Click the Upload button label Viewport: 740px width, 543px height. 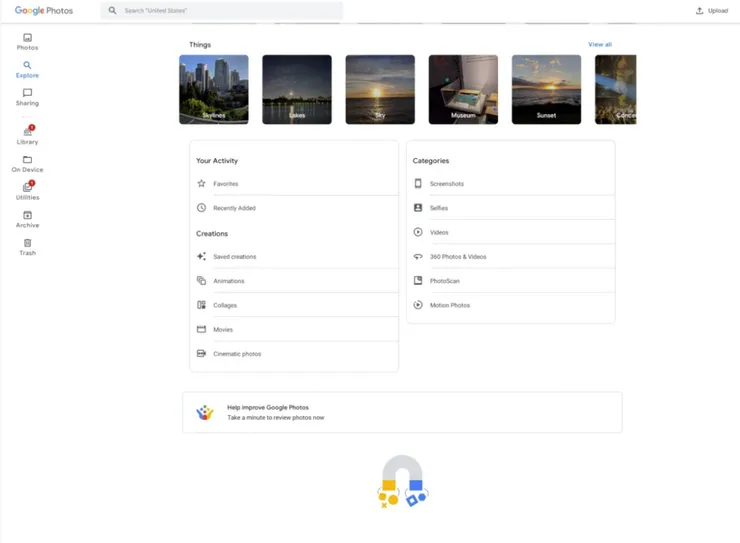coord(718,10)
